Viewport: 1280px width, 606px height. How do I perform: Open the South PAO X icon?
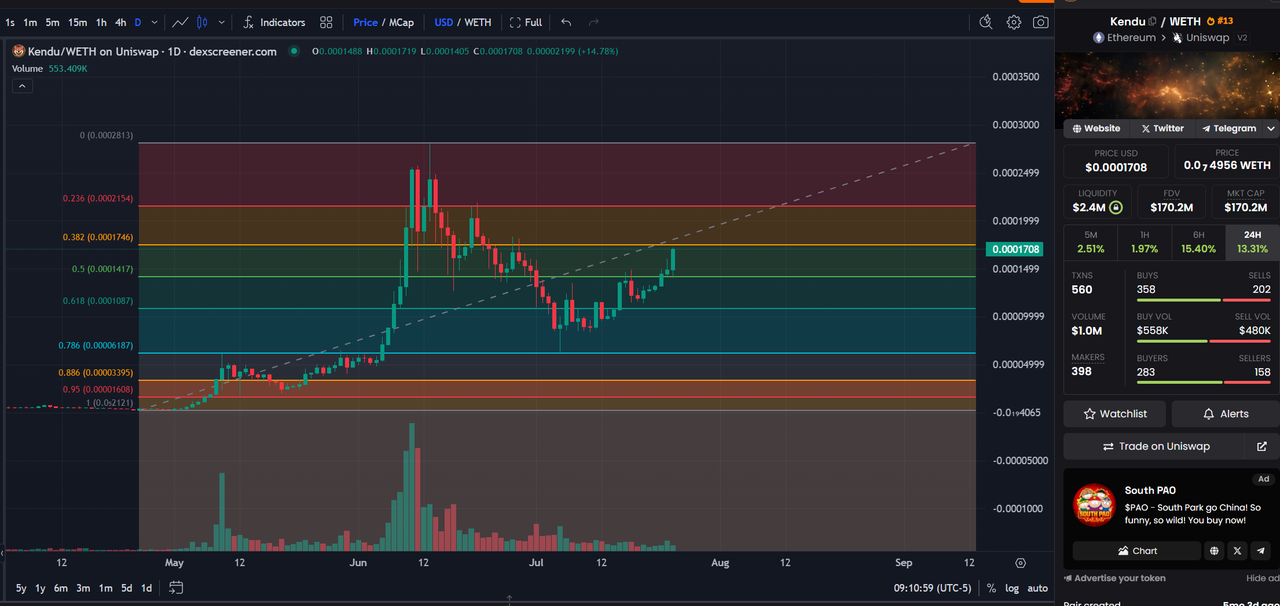pyautogui.click(x=1238, y=551)
